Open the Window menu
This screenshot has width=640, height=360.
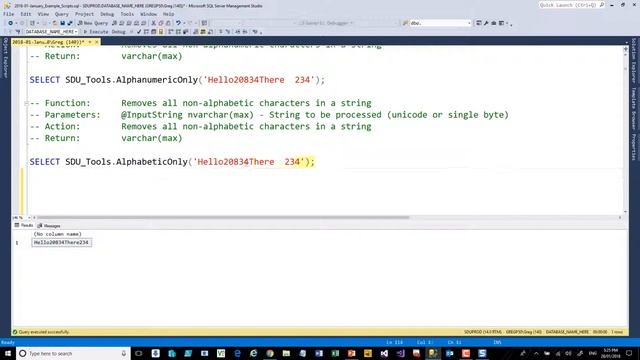click(x=148, y=14)
